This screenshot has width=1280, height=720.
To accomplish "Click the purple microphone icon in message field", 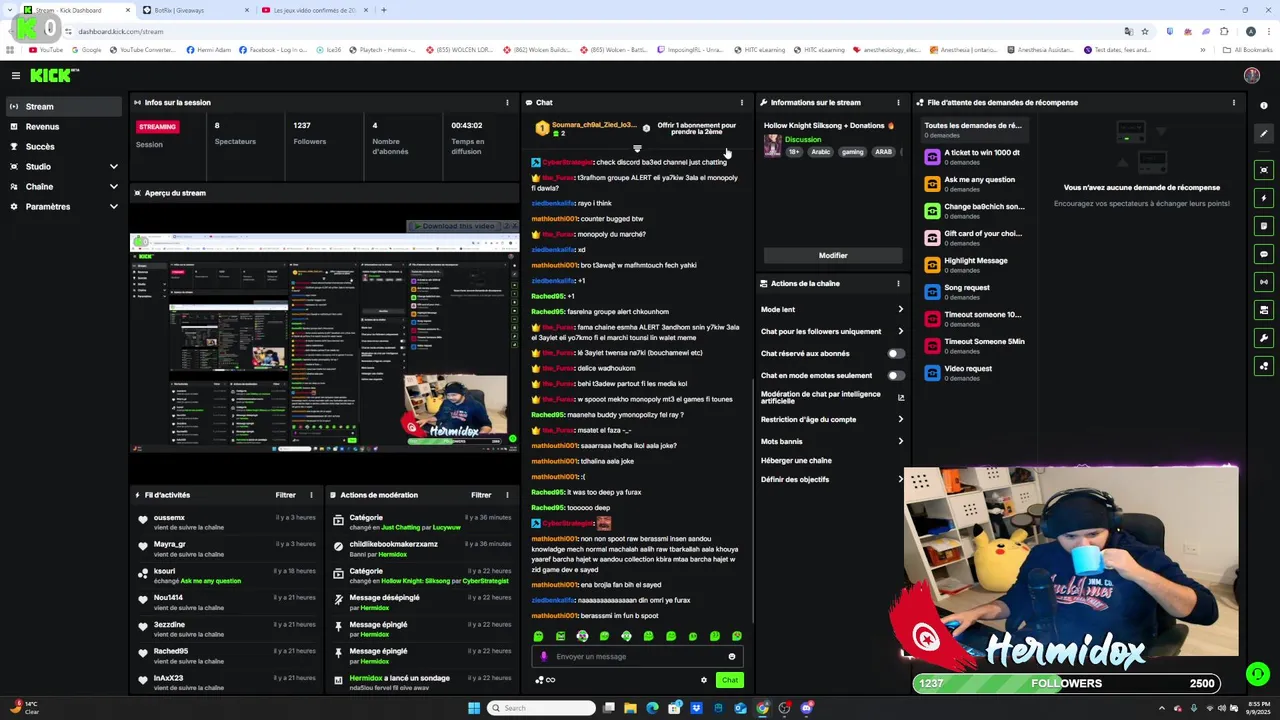I will tap(544, 657).
